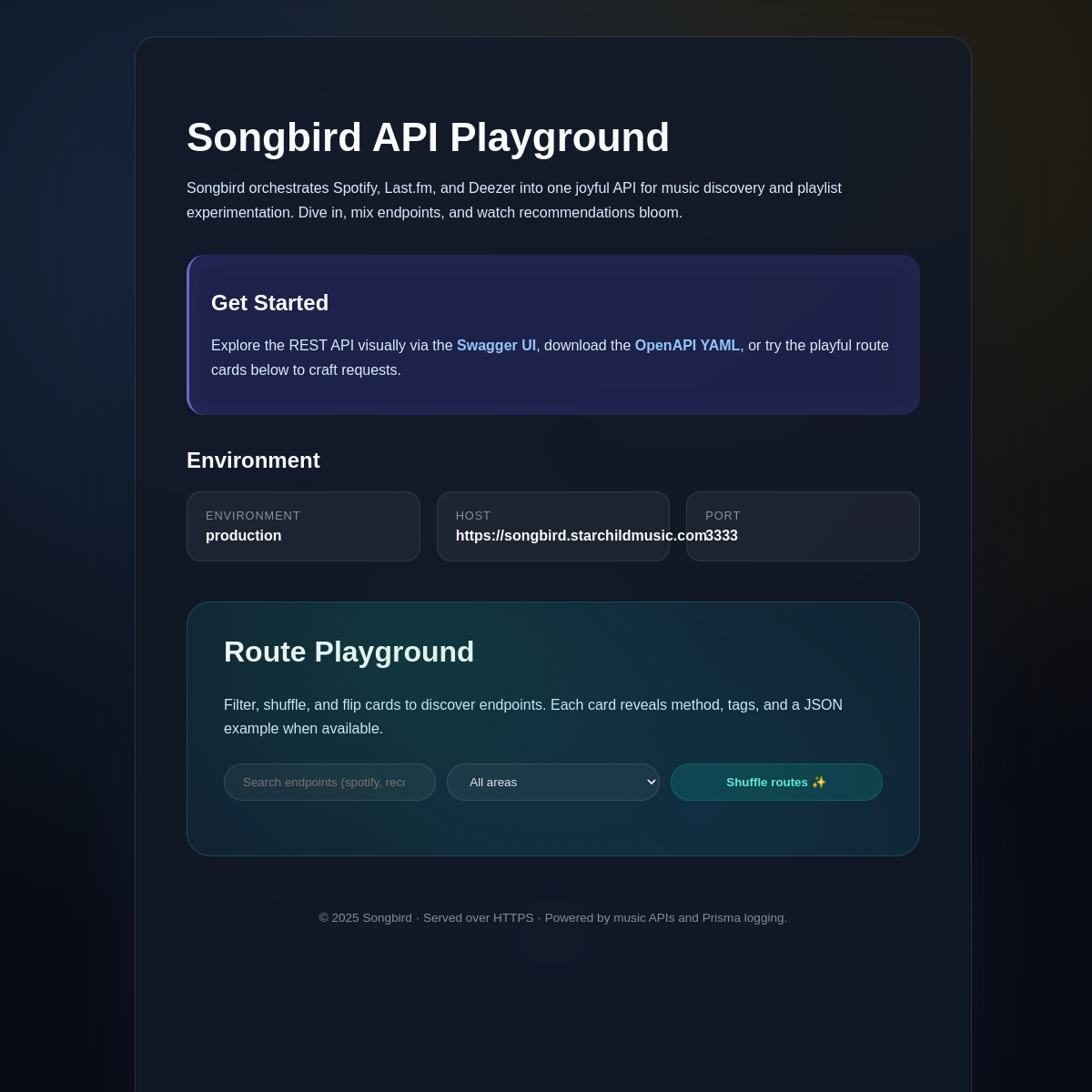Click the Shuffle routes button
The height and width of the screenshot is (1092, 1092).
click(x=776, y=782)
